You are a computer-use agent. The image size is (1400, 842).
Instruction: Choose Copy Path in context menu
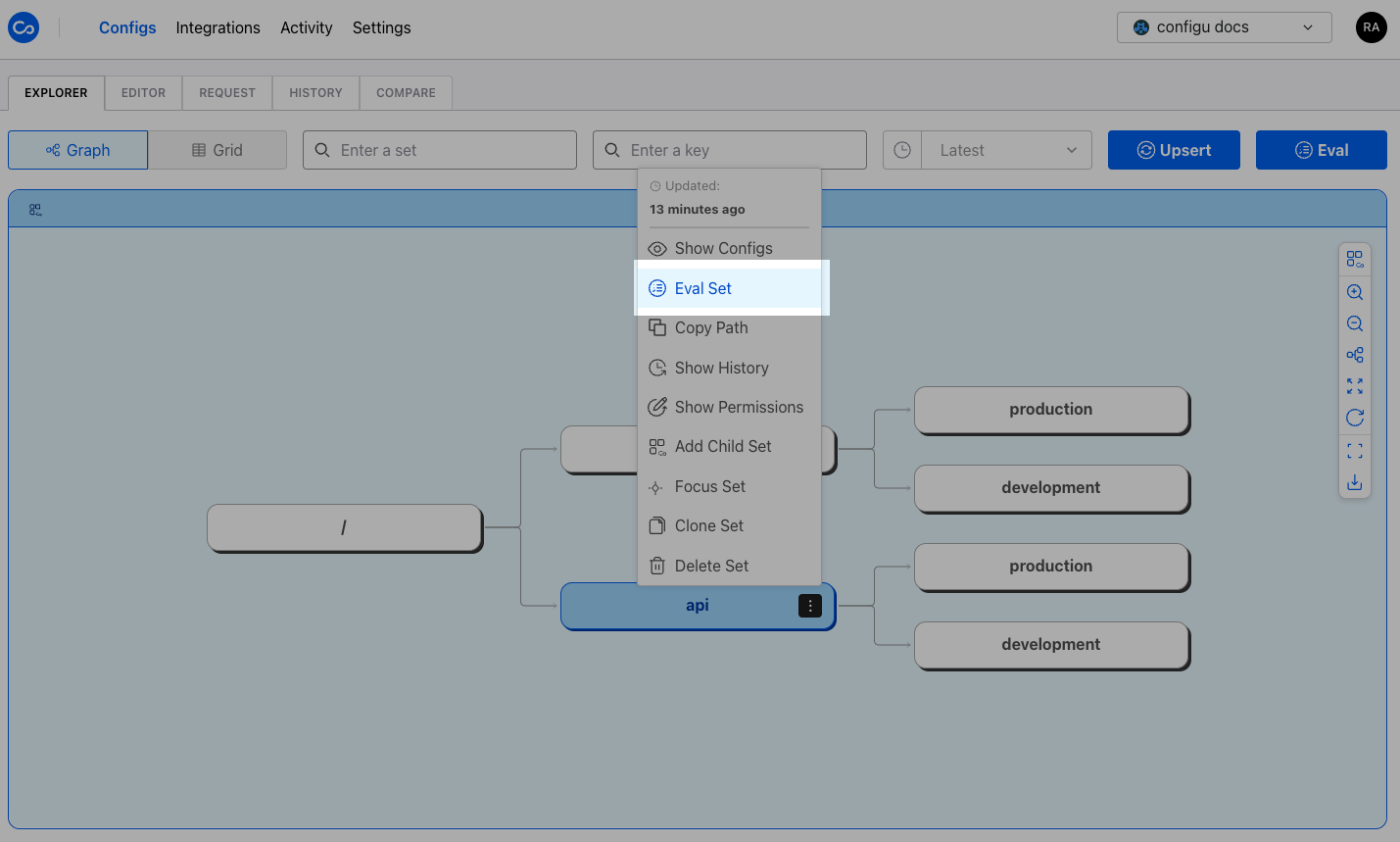click(x=729, y=328)
